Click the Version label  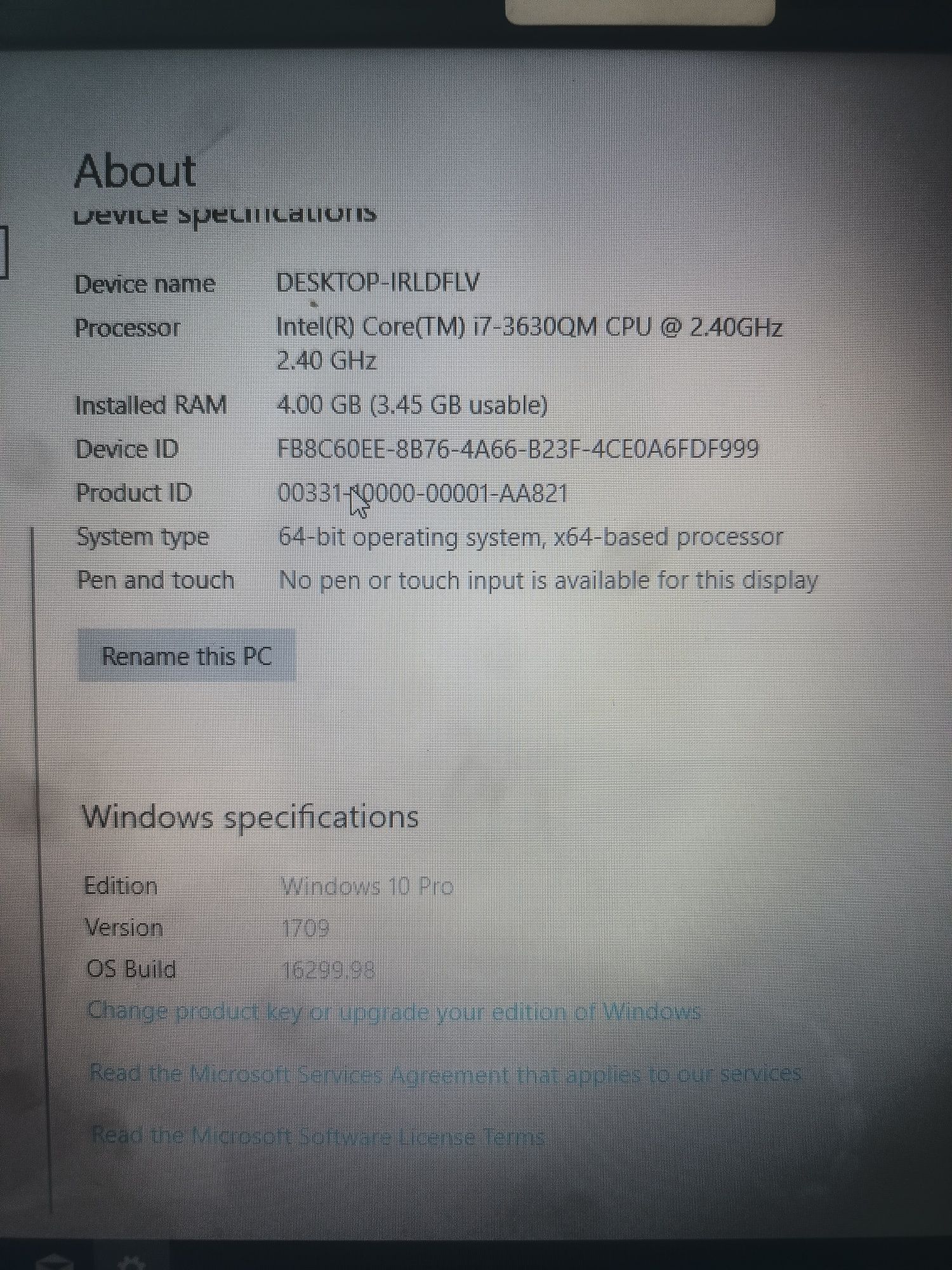[124, 928]
